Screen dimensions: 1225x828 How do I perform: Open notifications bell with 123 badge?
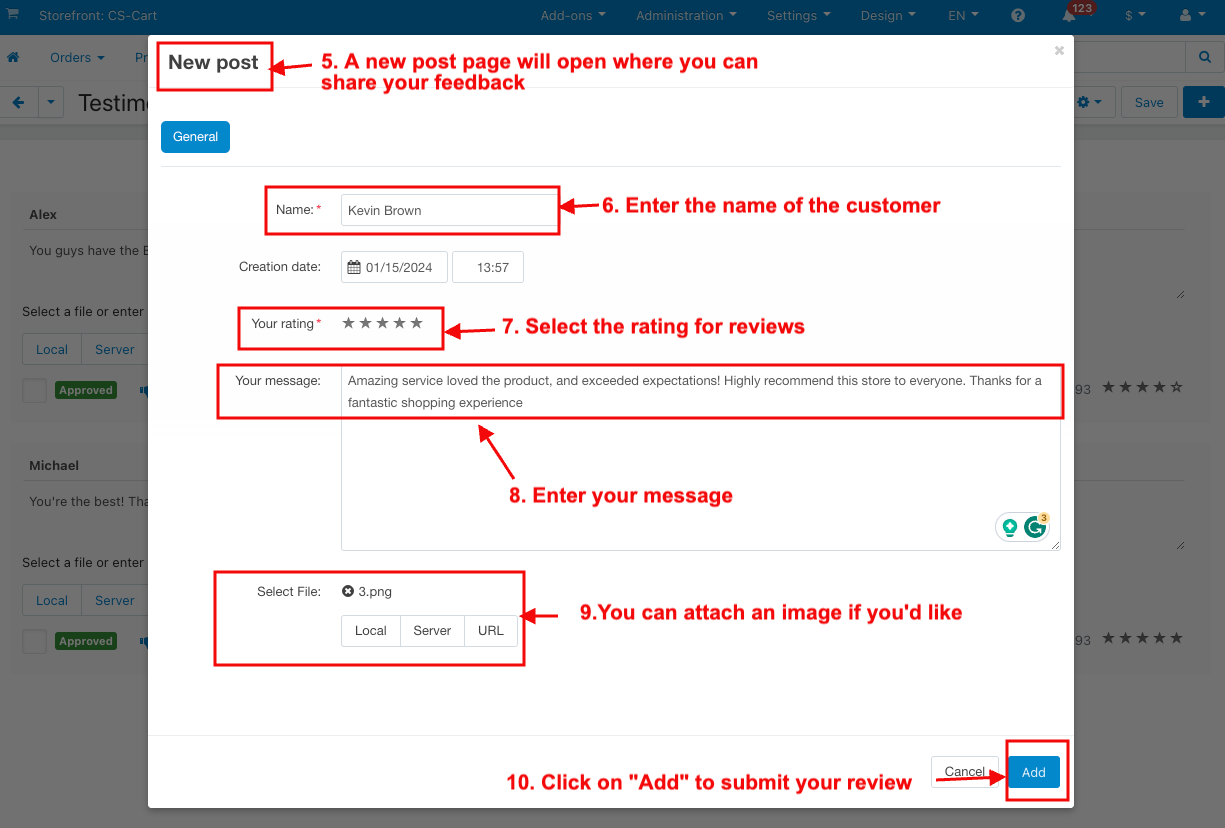1070,16
